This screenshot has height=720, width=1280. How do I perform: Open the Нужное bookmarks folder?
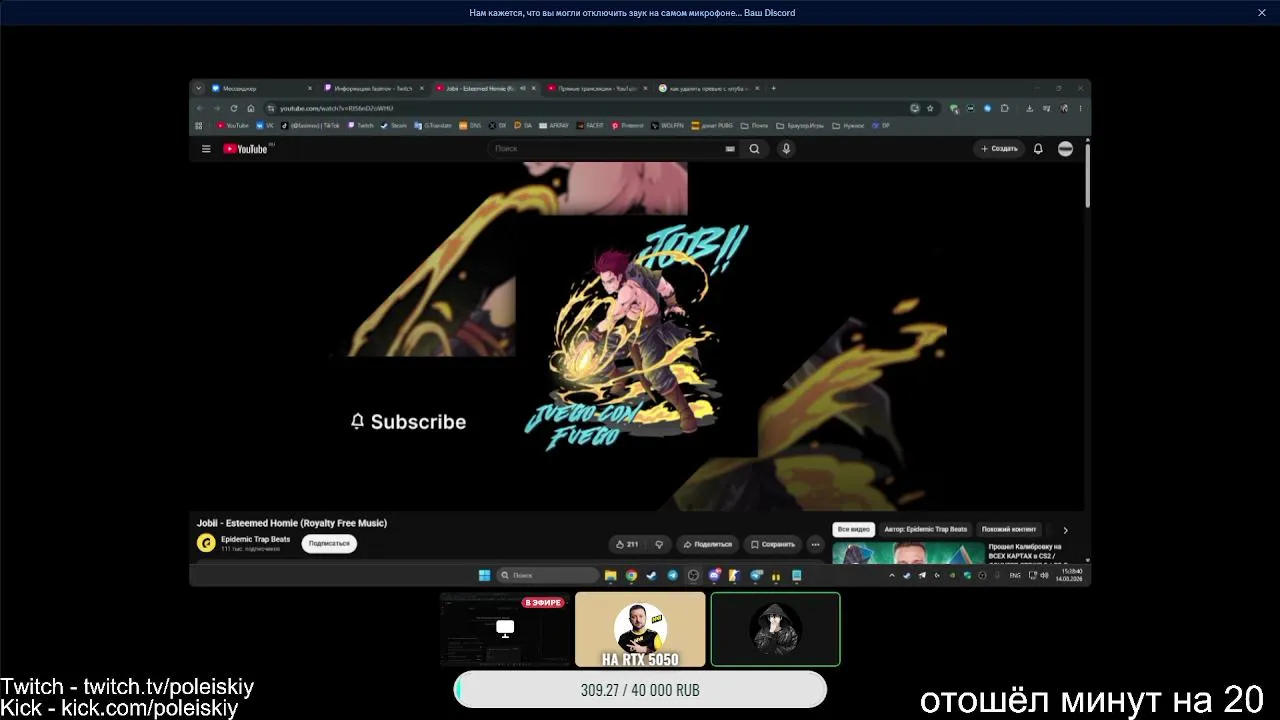848,126
